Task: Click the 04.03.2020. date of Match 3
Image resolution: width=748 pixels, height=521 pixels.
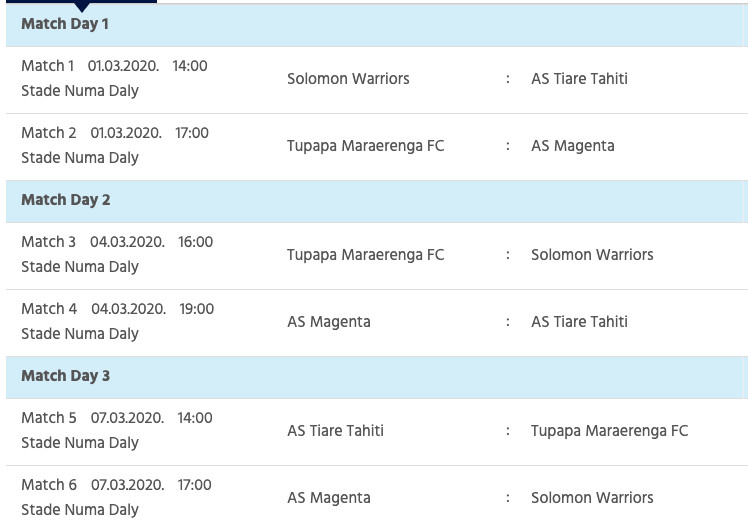Action: [127, 242]
